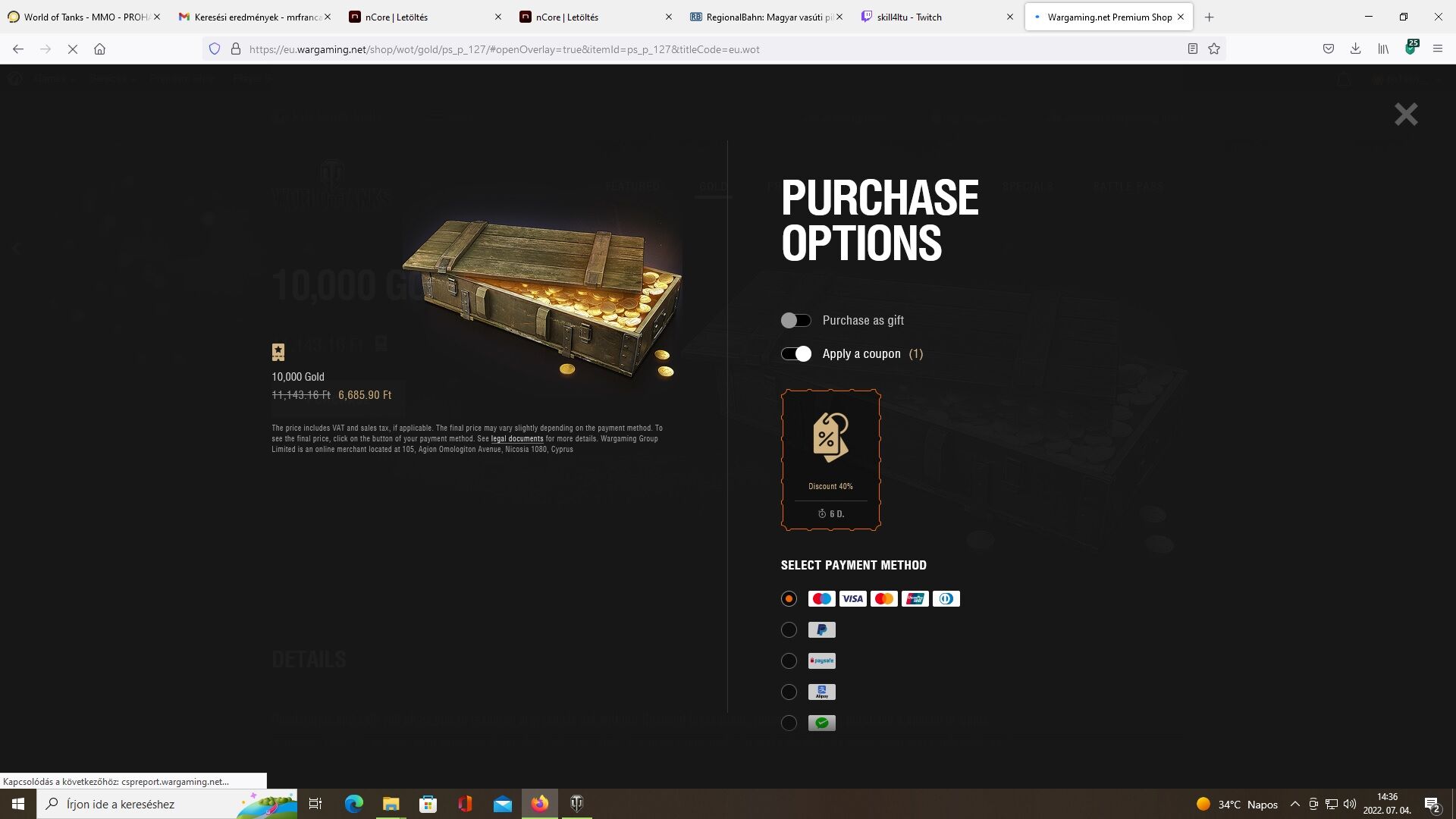Image resolution: width=1456 pixels, height=819 pixels.
Task: Select the 40% discount coupon card
Action: pyautogui.click(x=830, y=460)
